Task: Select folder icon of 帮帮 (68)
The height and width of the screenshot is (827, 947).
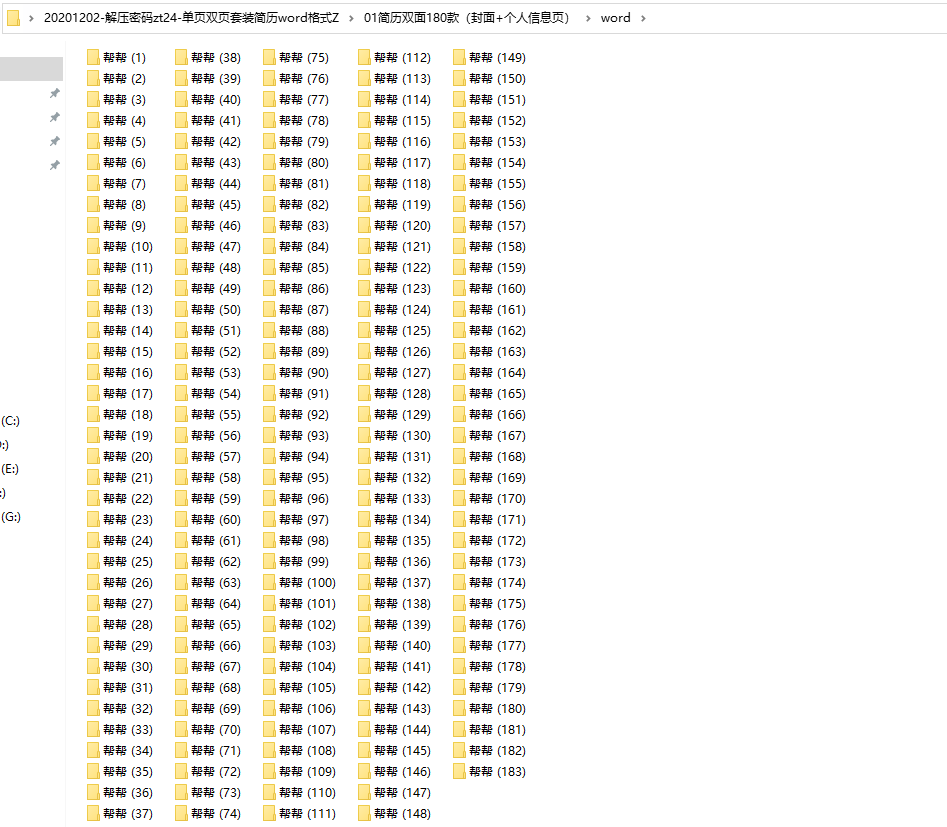Action: (181, 687)
